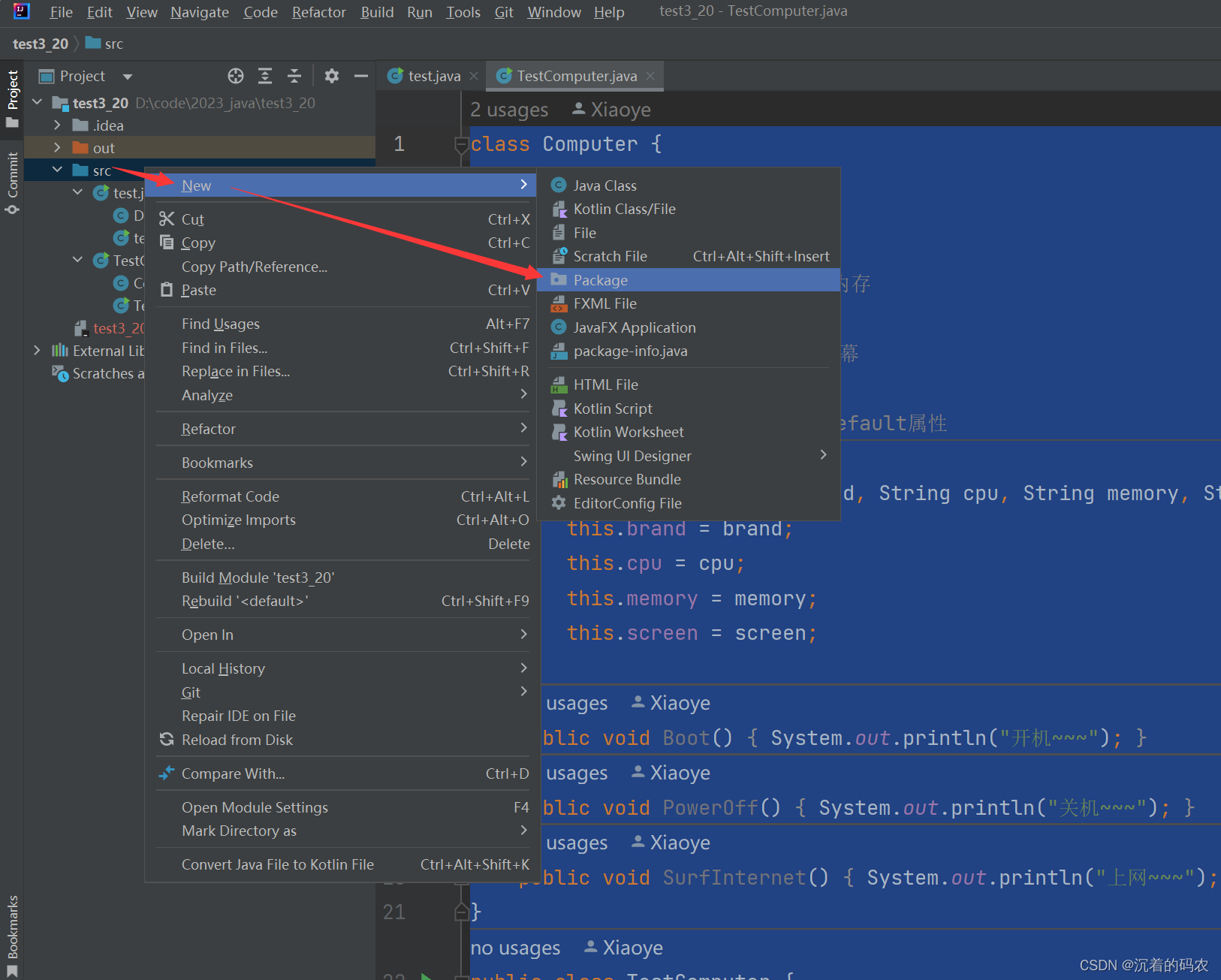Select Delete... in context menu

tap(342, 544)
